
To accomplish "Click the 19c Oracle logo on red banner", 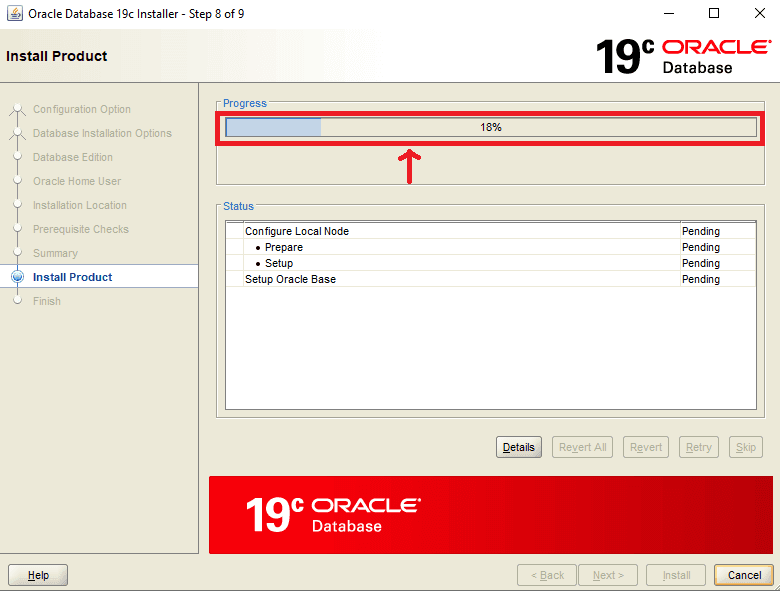I will (333, 514).
